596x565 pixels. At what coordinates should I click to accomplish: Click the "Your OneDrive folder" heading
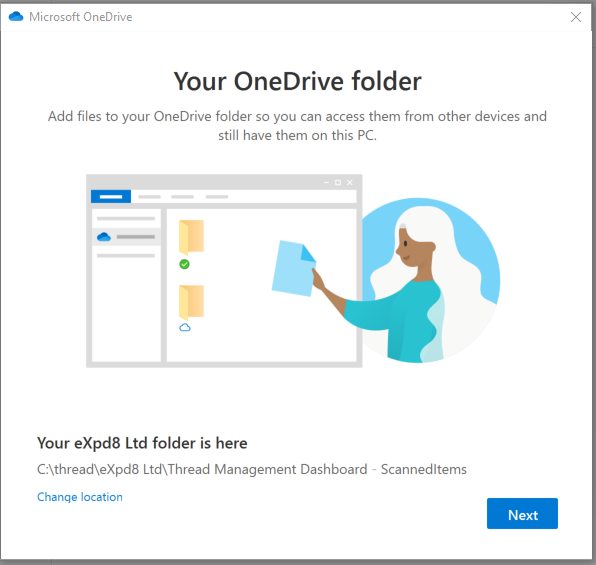pos(298,81)
